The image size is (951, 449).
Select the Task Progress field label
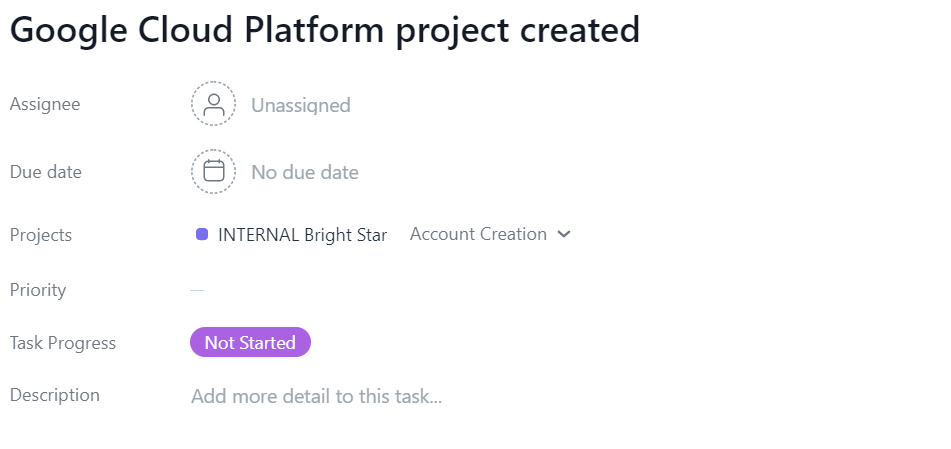point(63,343)
